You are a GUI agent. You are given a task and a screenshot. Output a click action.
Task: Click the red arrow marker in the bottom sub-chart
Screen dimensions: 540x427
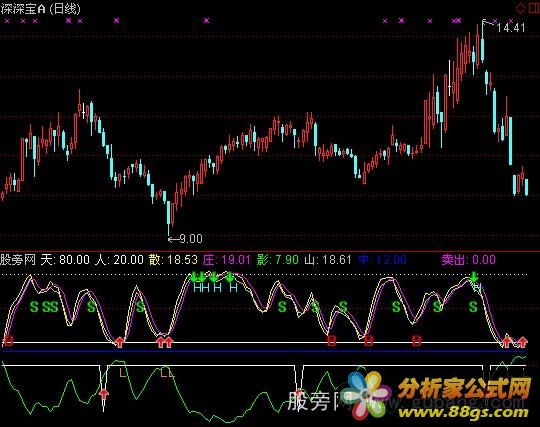pyautogui.click(x=104, y=394)
